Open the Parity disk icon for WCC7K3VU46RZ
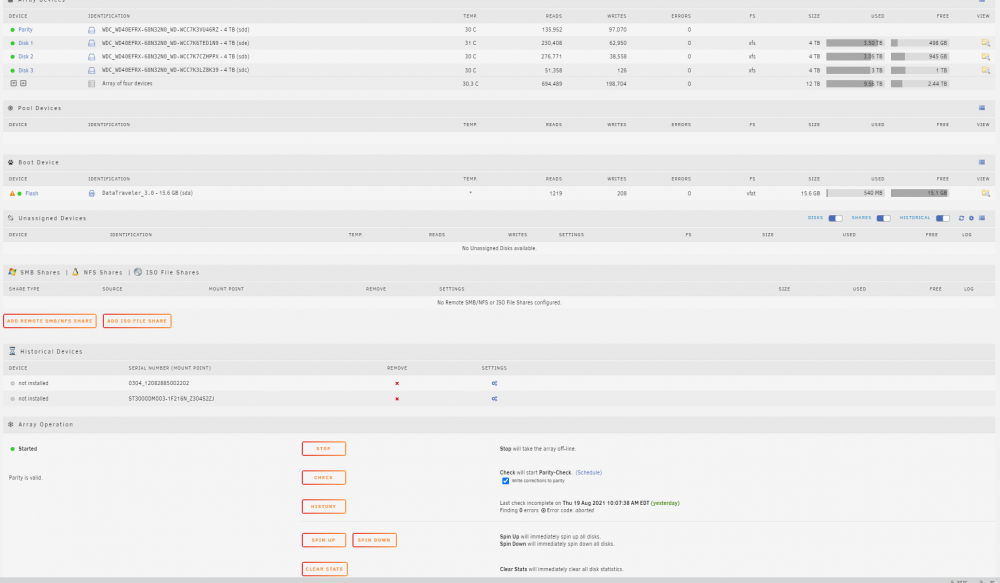Screen dimensions: 1000x583 pos(91,30)
